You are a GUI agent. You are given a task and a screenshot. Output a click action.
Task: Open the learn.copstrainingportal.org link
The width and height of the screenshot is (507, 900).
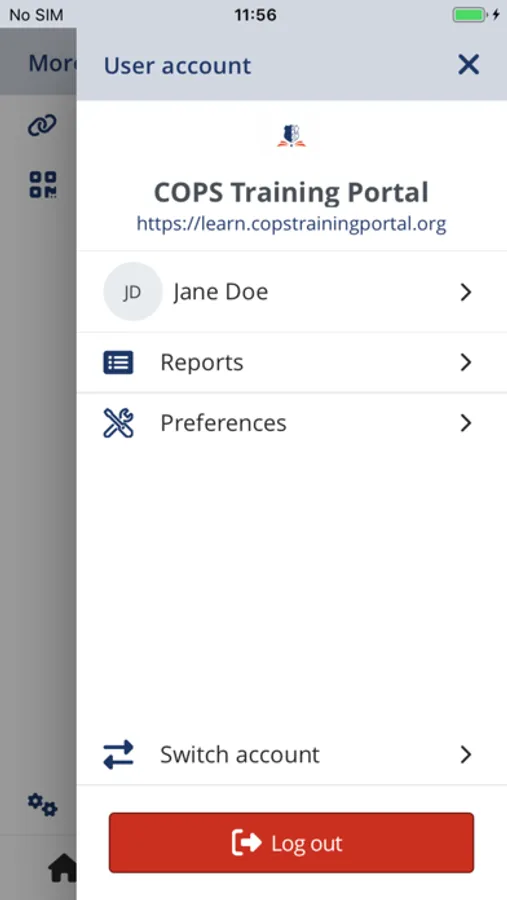[x=291, y=223]
